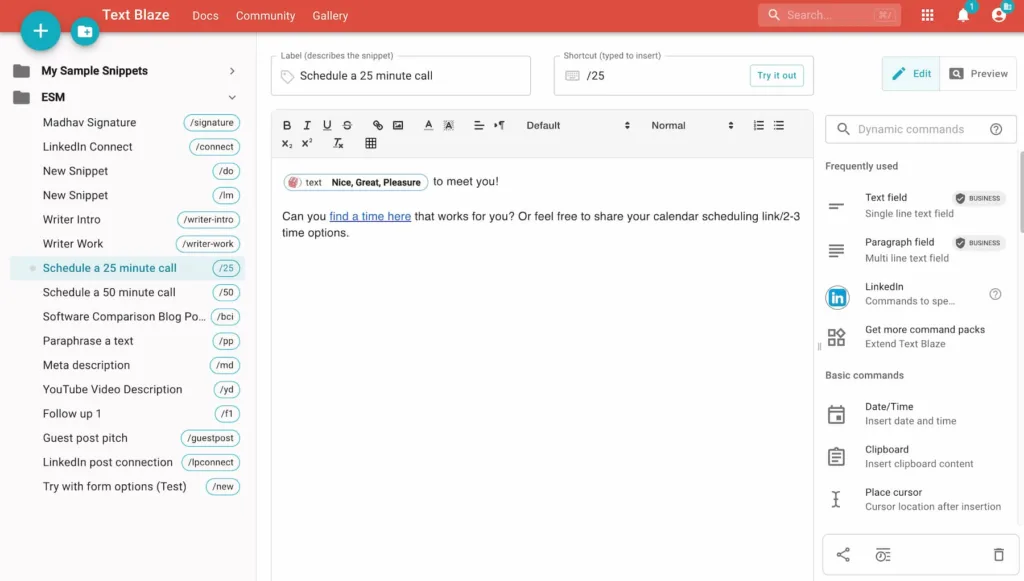The image size is (1024, 581).
Task: Select the dropdown chip Nice, Great, Pleasure
Action: 356,182
